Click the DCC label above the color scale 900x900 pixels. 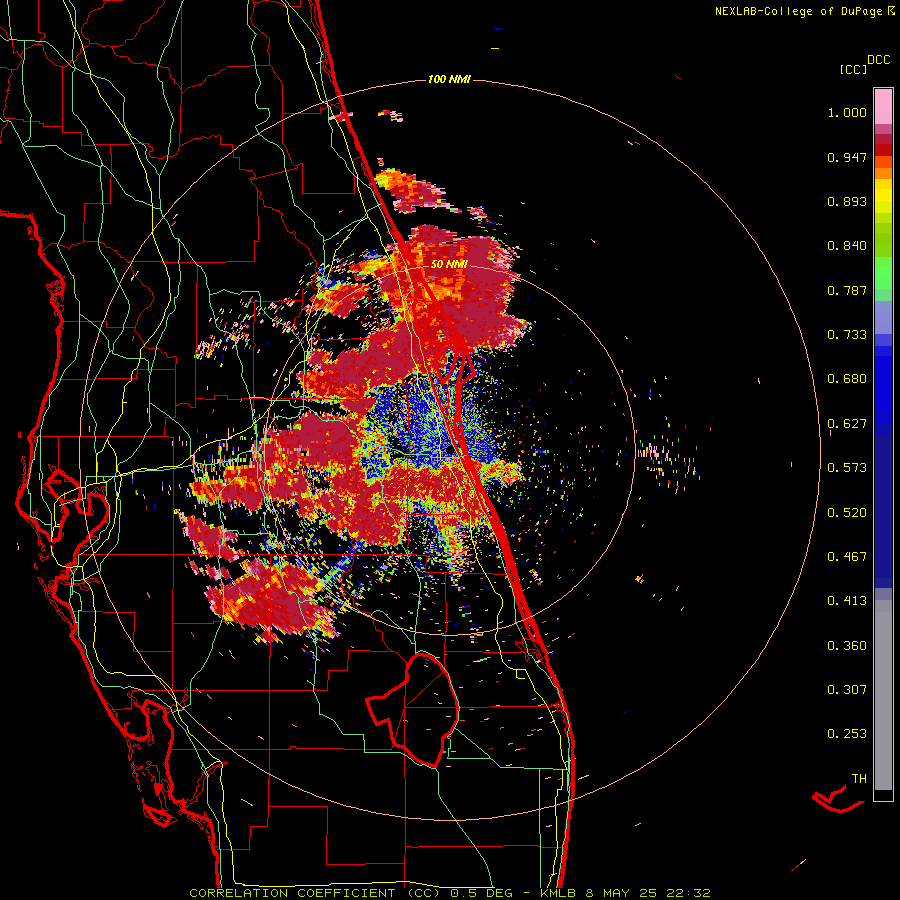pos(879,60)
